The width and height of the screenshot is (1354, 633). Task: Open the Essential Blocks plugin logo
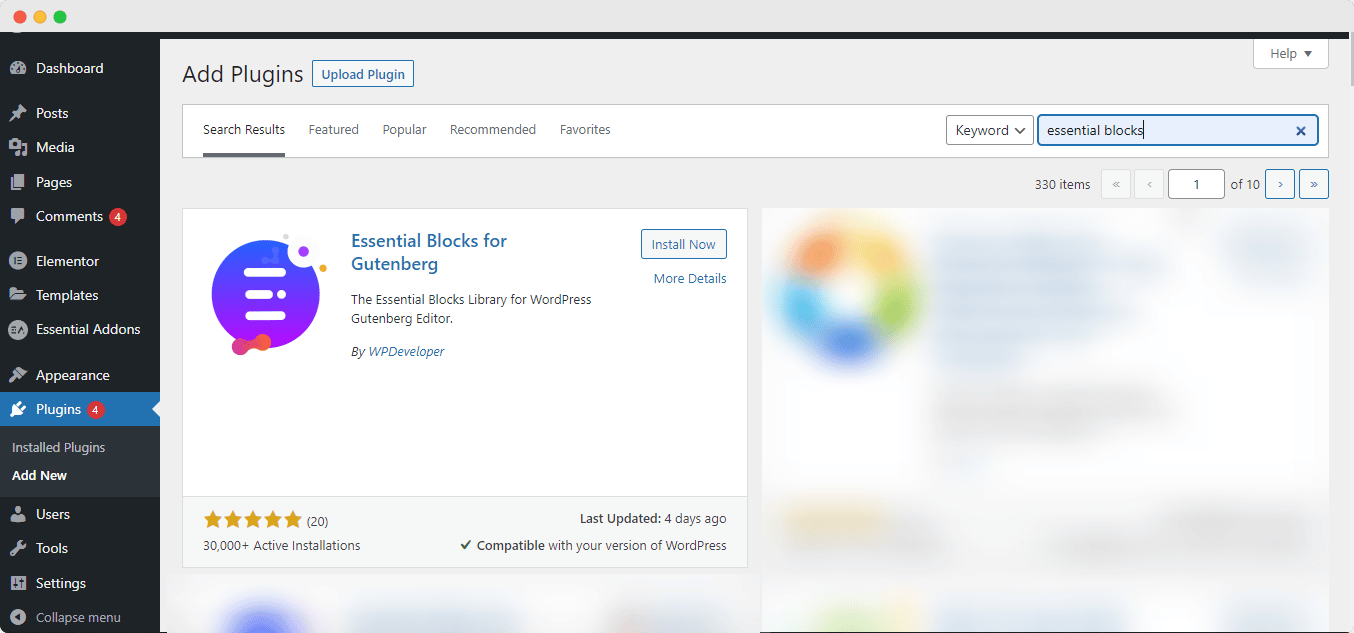[269, 294]
